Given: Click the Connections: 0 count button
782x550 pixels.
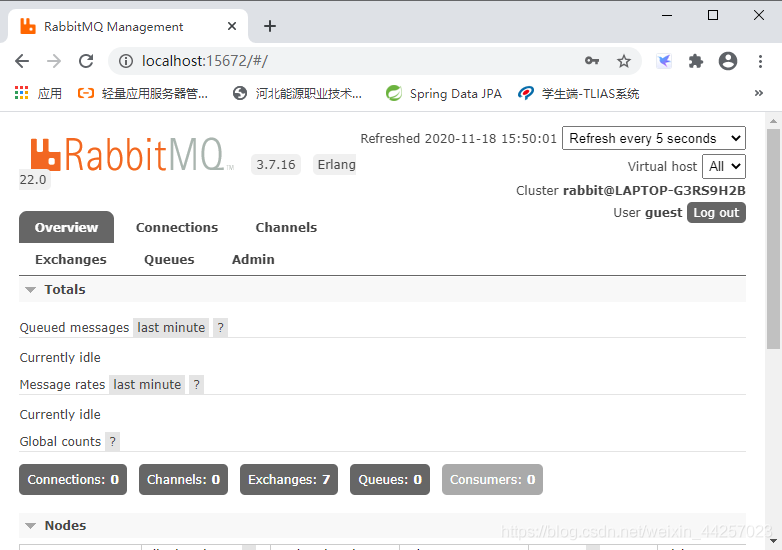Looking at the screenshot, I should click(x=73, y=479).
